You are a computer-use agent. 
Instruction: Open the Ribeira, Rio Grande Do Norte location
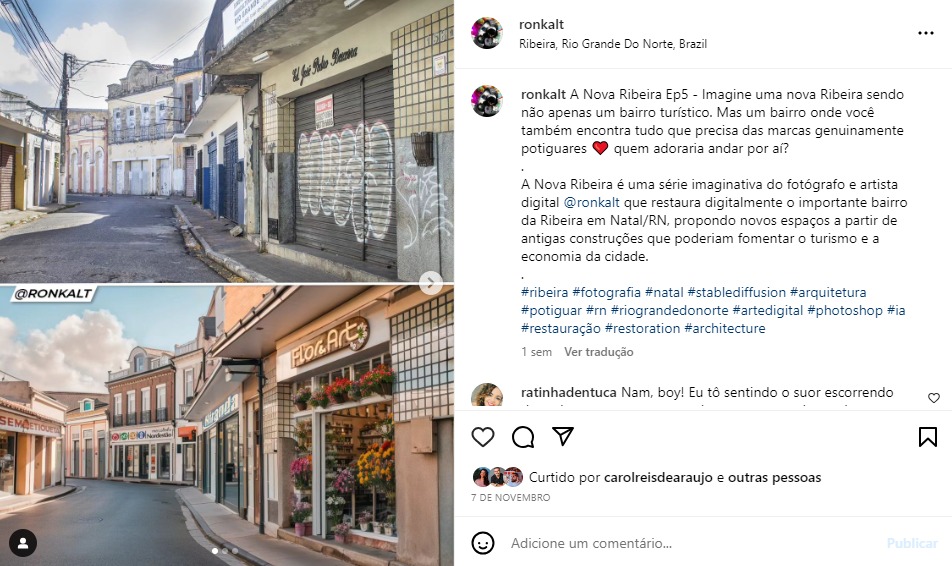[613, 44]
